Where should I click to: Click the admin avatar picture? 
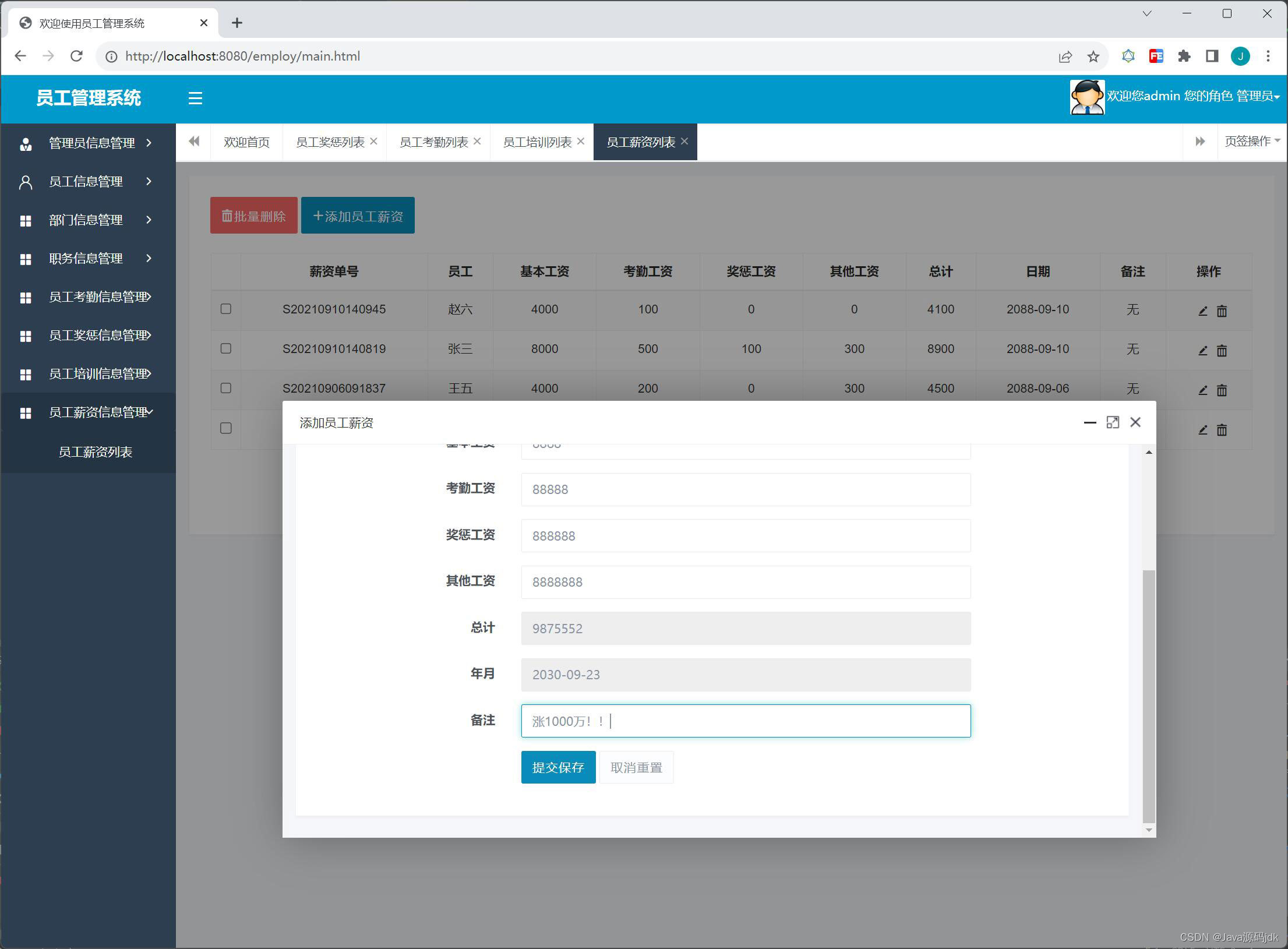[1087, 97]
